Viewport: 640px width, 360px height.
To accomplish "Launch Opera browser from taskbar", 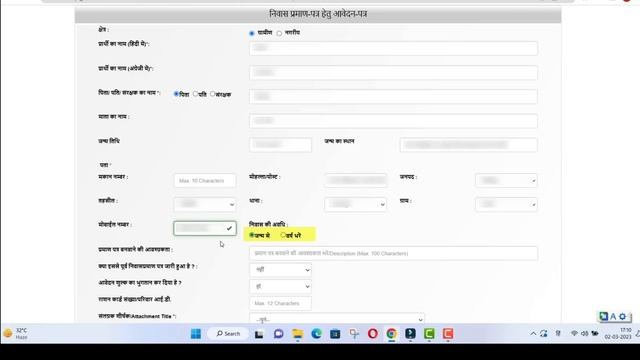I will 373,334.
